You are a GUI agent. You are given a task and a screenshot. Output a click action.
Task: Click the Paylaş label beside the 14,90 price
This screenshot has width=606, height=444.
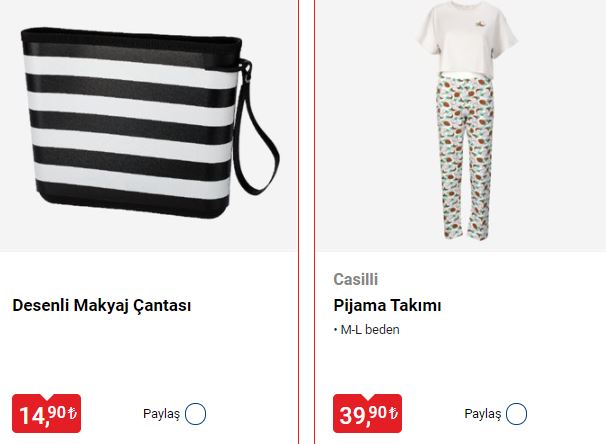(x=162, y=414)
